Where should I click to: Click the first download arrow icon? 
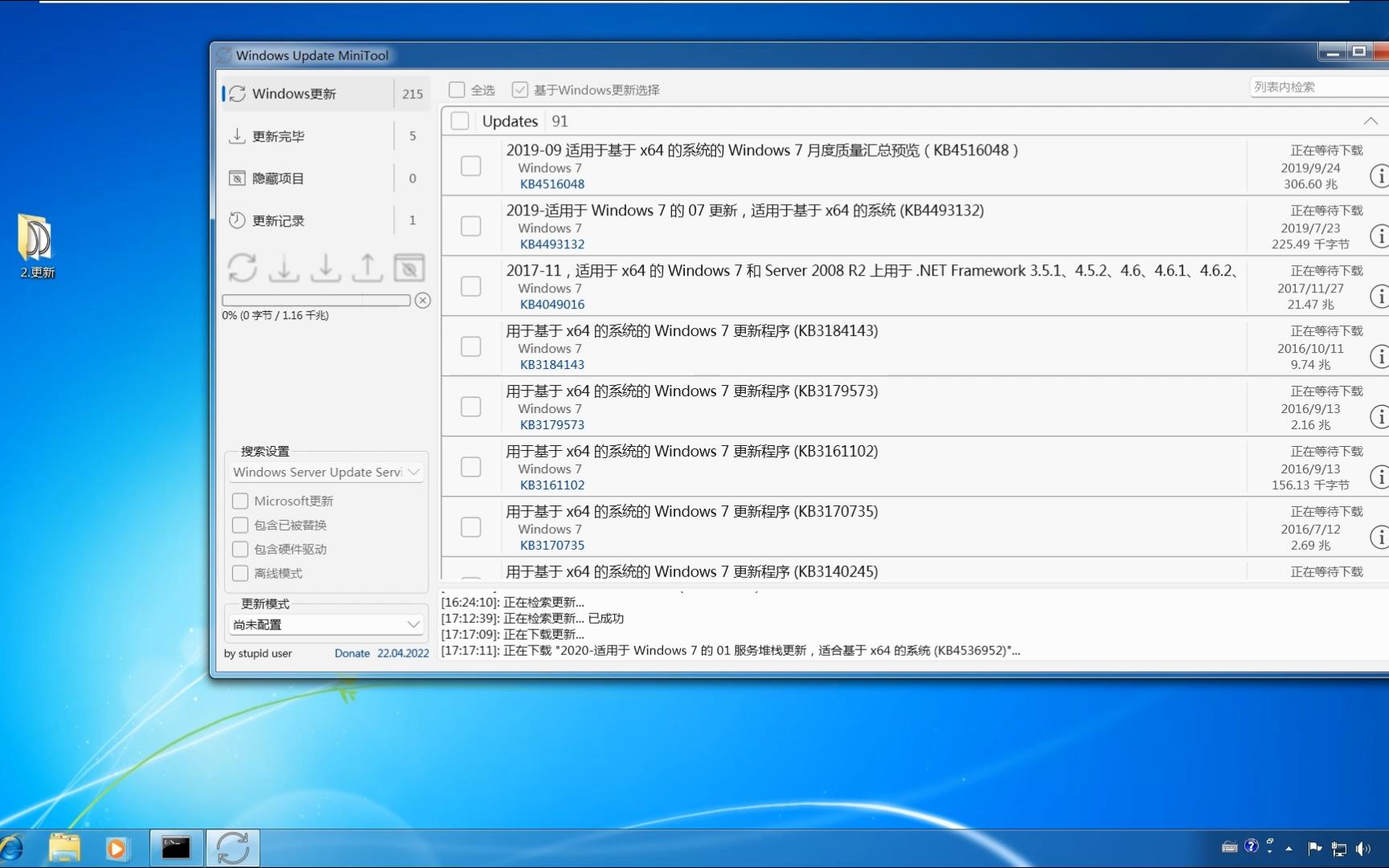coord(284,268)
